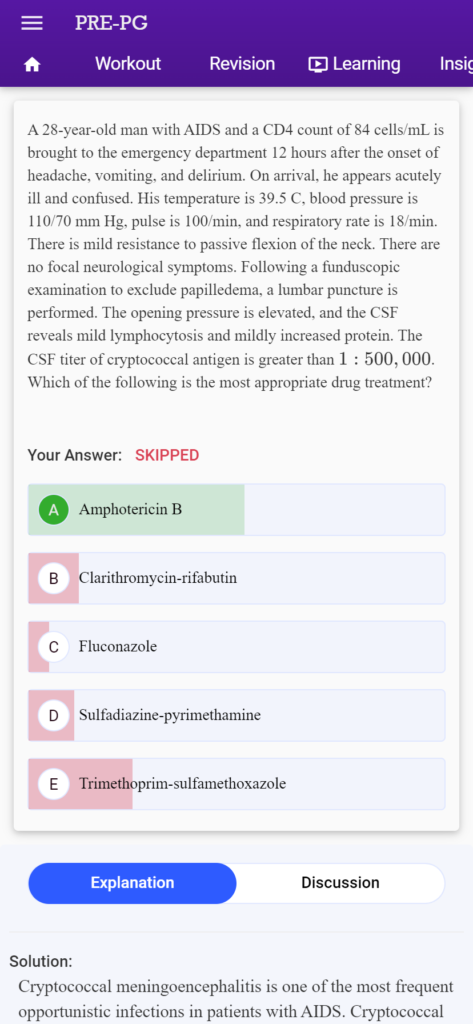Viewport: 473px width, 1024px height.
Task: Select option E letter badge
Action: pos(54,784)
